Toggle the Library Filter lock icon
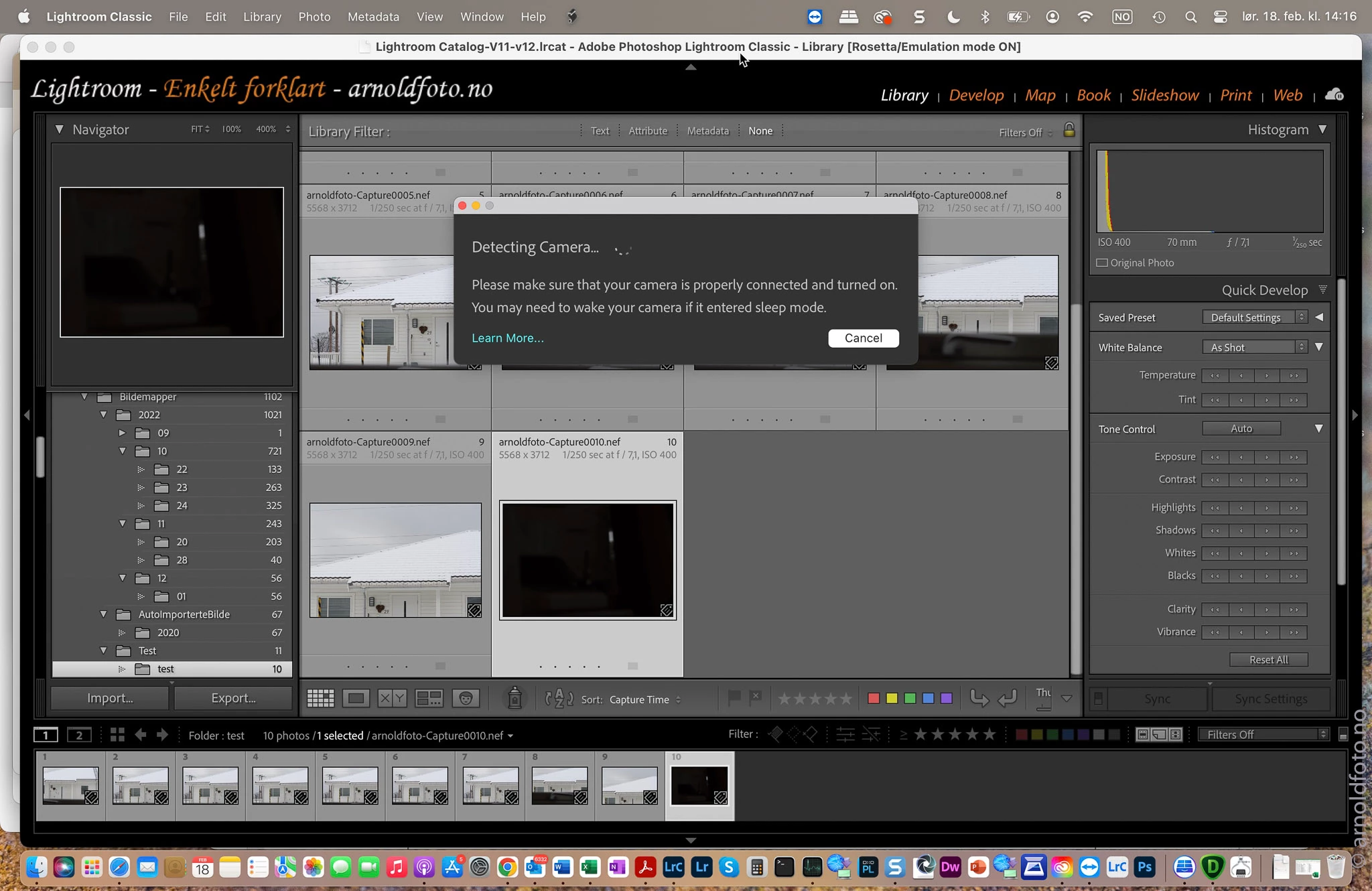 click(x=1069, y=130)
